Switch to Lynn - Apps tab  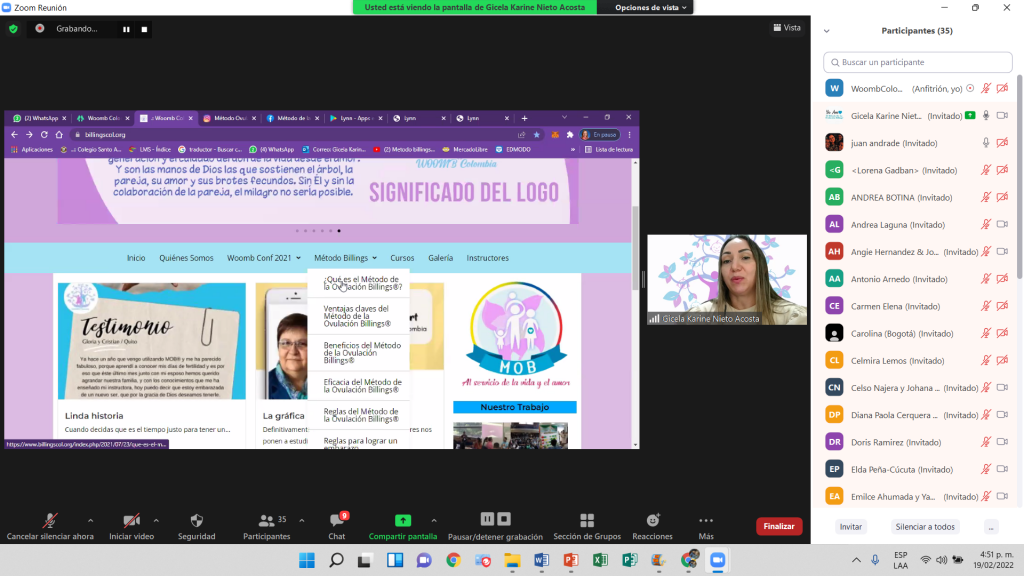pos(355,118)
